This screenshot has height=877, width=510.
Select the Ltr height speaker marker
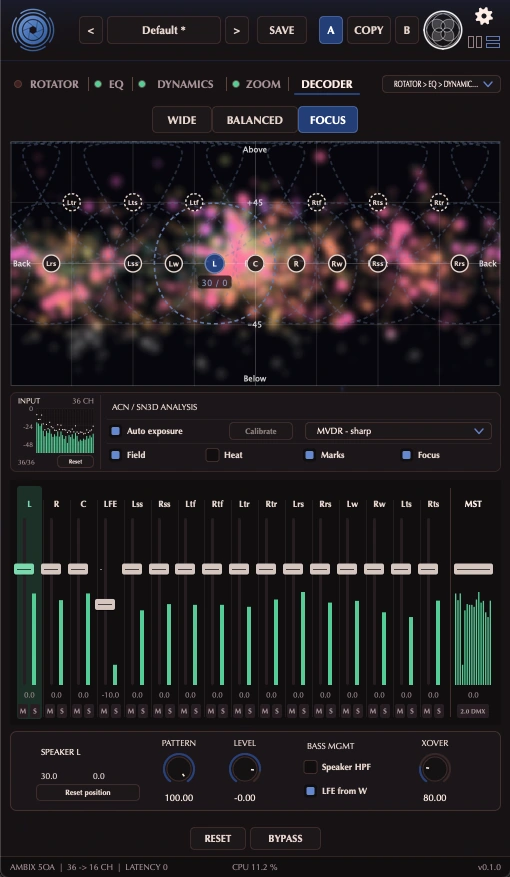pyautogui.click(x=72, y=202)
